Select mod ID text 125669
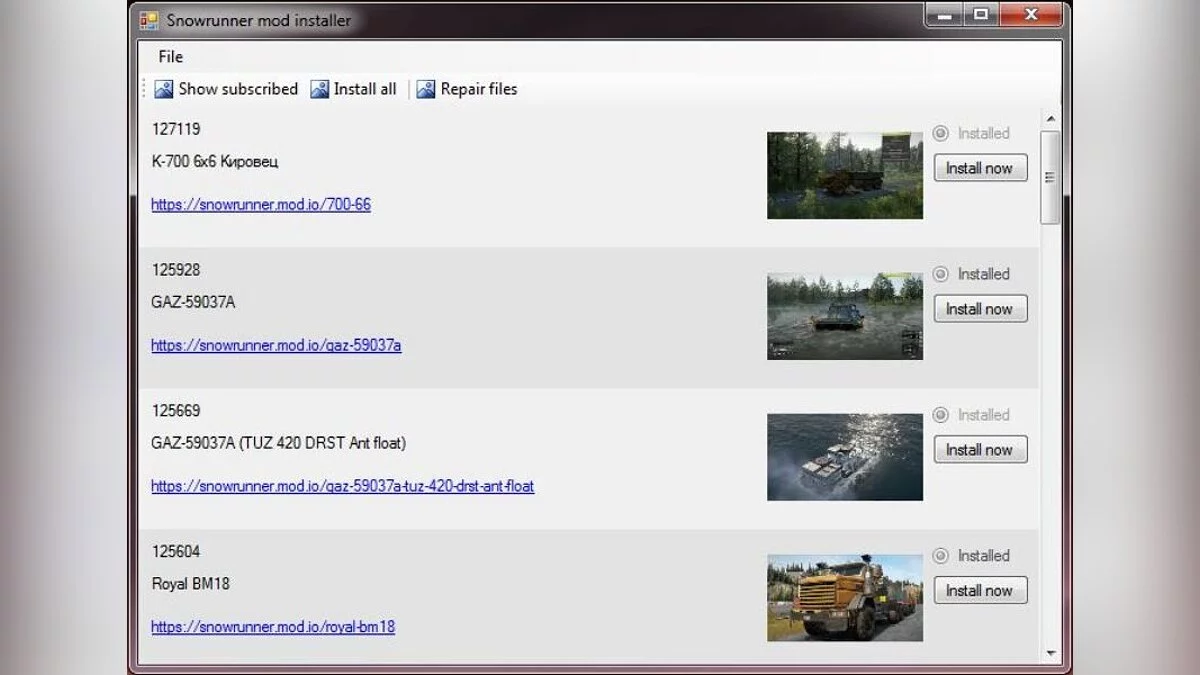Image resolution: width=1200 pixels, height=675 pixels. [x=176, y=411]
